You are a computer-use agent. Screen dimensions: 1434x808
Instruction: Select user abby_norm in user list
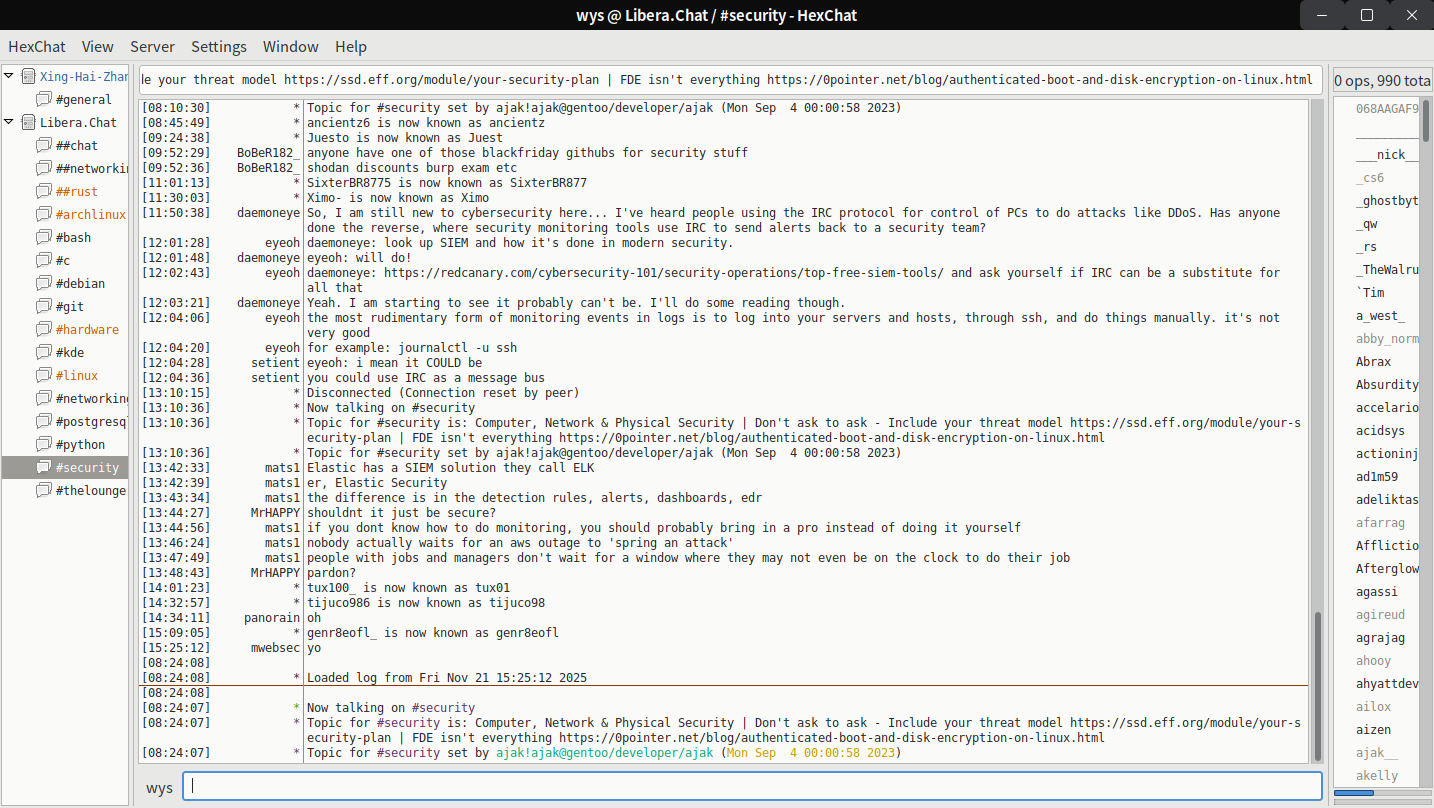1387,339
